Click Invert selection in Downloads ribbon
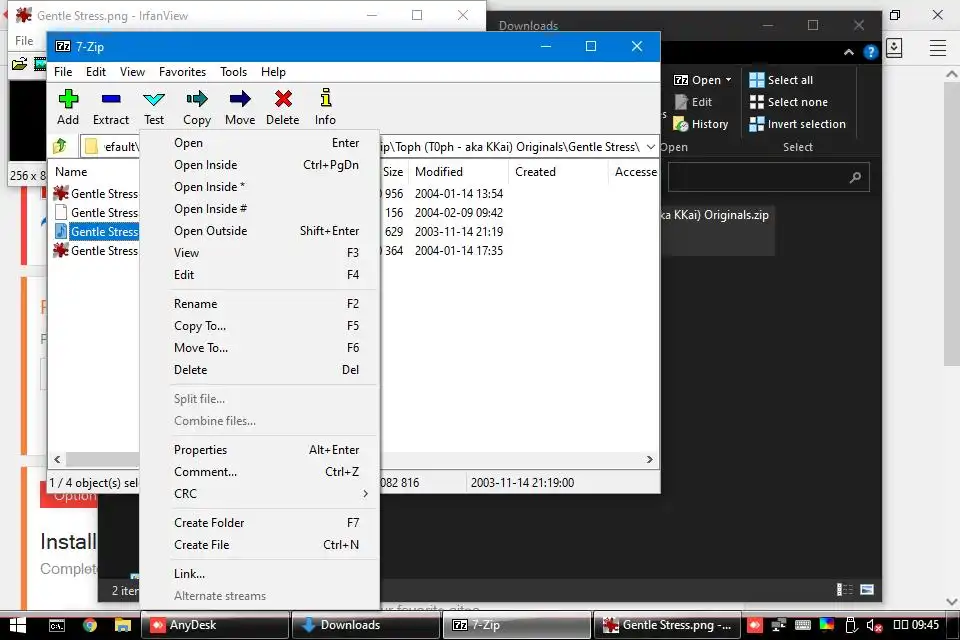Image resolution: width=960 pixels, height=640 pixels. [798, 124]
